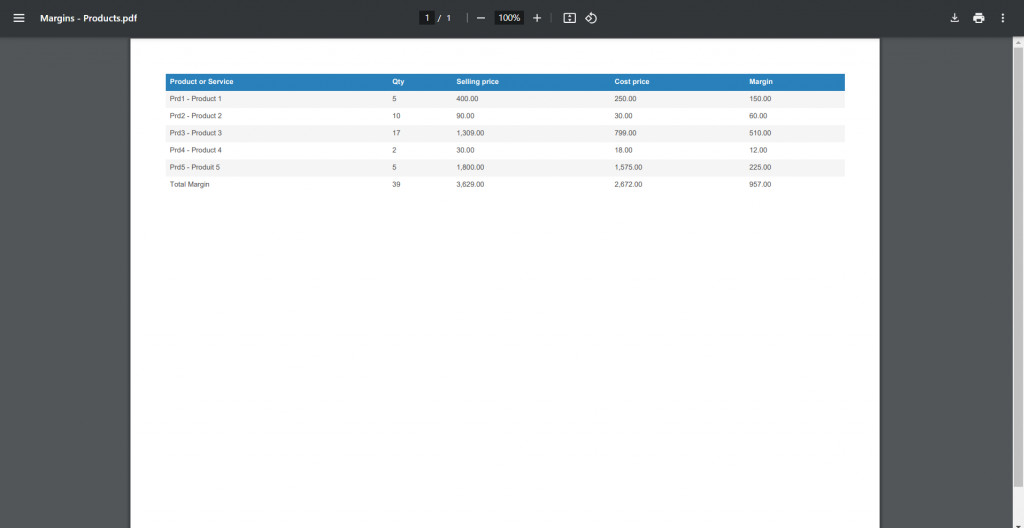Click selling price 90.00 for Product 2
The height and width of the screenshot is (528, 1024).
point(465,116)
